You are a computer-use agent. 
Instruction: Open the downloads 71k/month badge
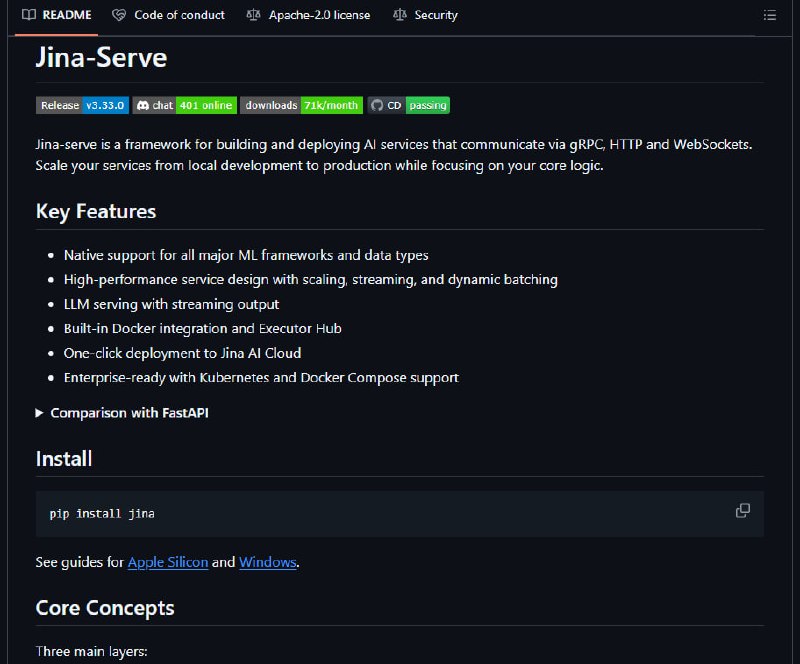click(302, 105)
